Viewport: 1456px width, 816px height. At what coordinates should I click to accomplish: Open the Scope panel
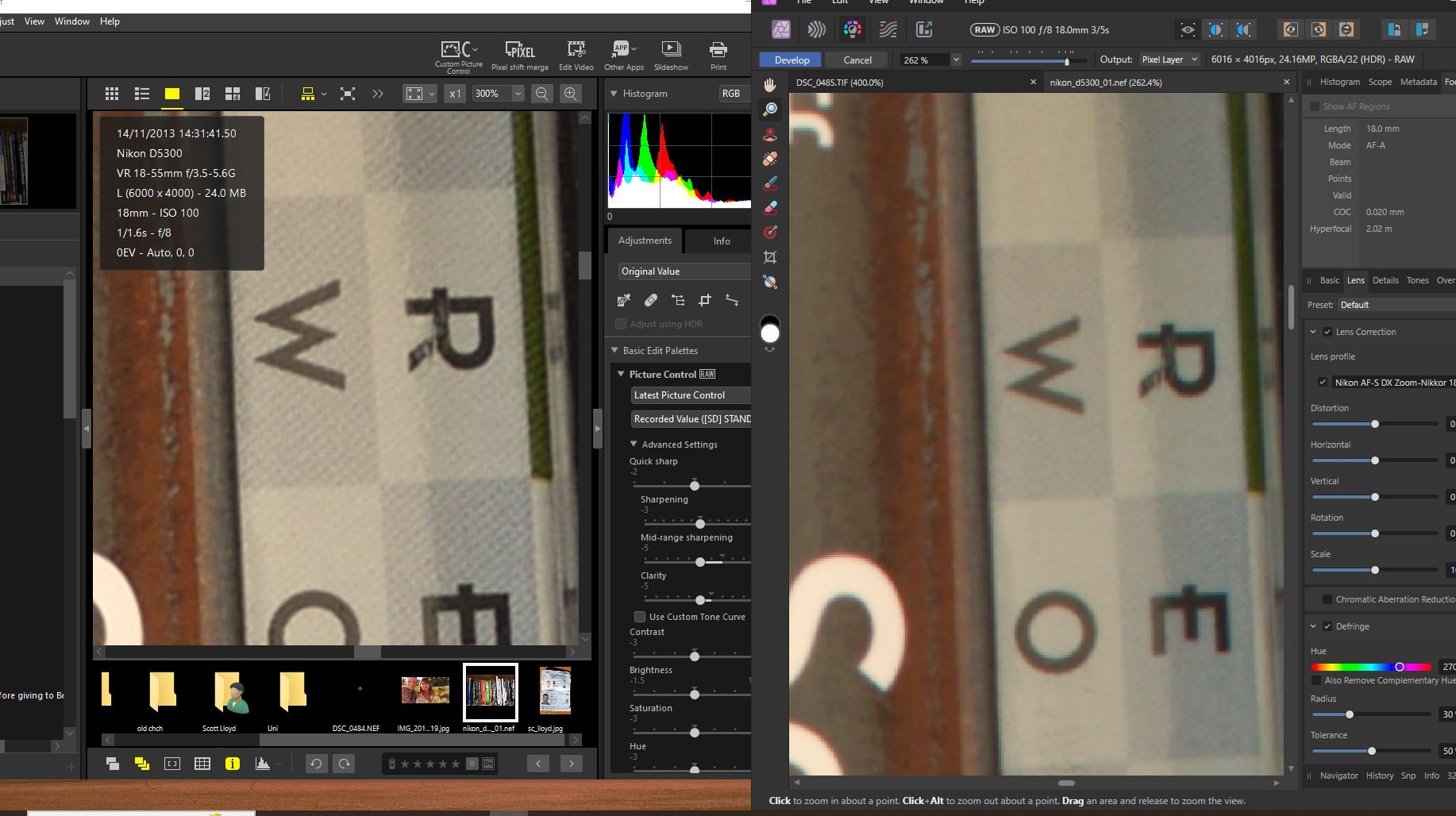pos(1380,82)
